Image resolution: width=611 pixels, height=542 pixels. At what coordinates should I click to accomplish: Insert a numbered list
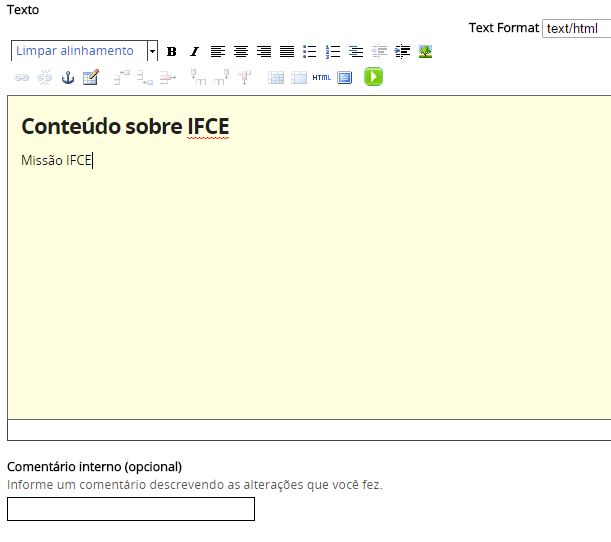(x=333, y=51)
